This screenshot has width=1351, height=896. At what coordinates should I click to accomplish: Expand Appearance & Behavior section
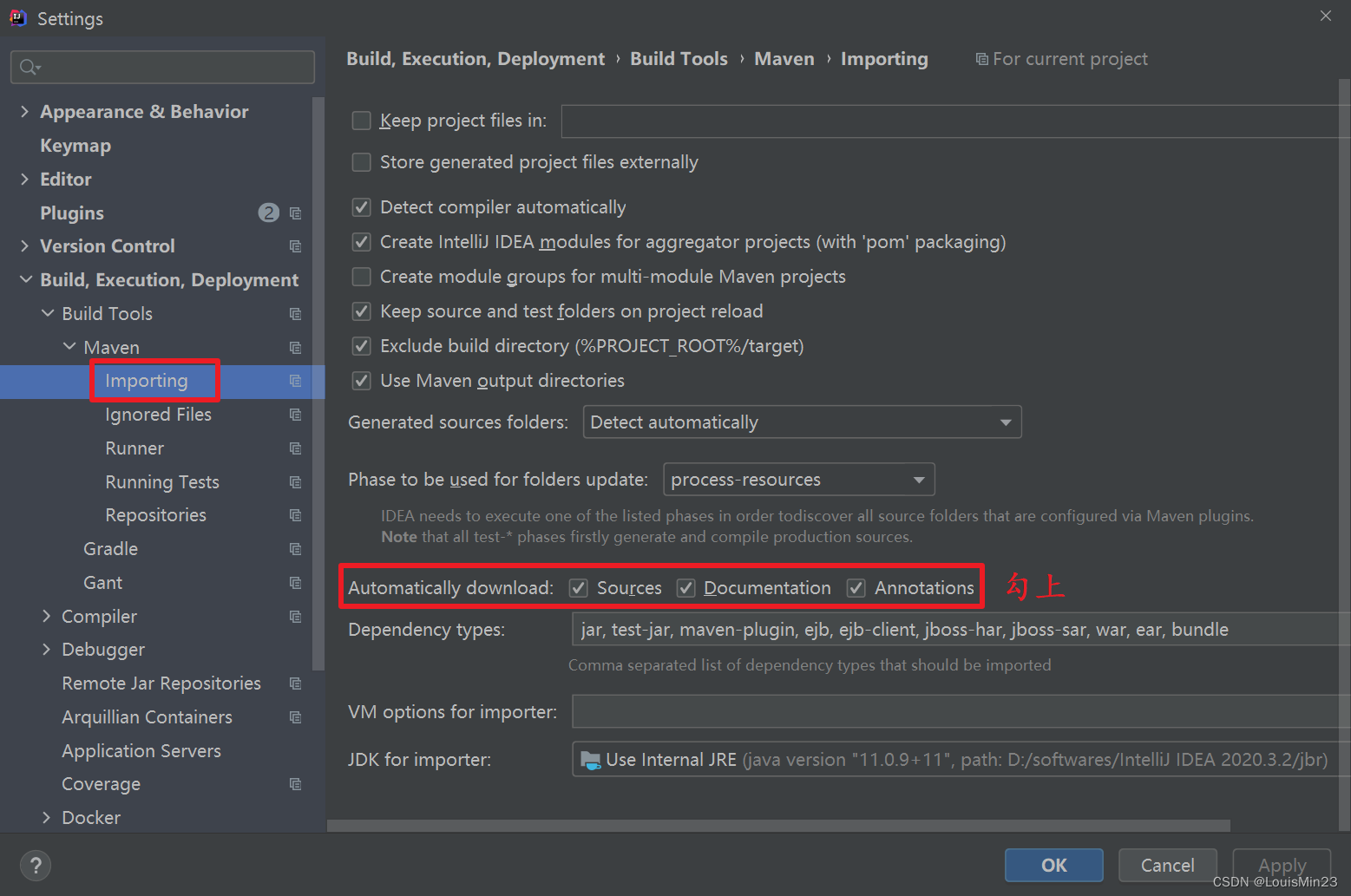[24, 112]
